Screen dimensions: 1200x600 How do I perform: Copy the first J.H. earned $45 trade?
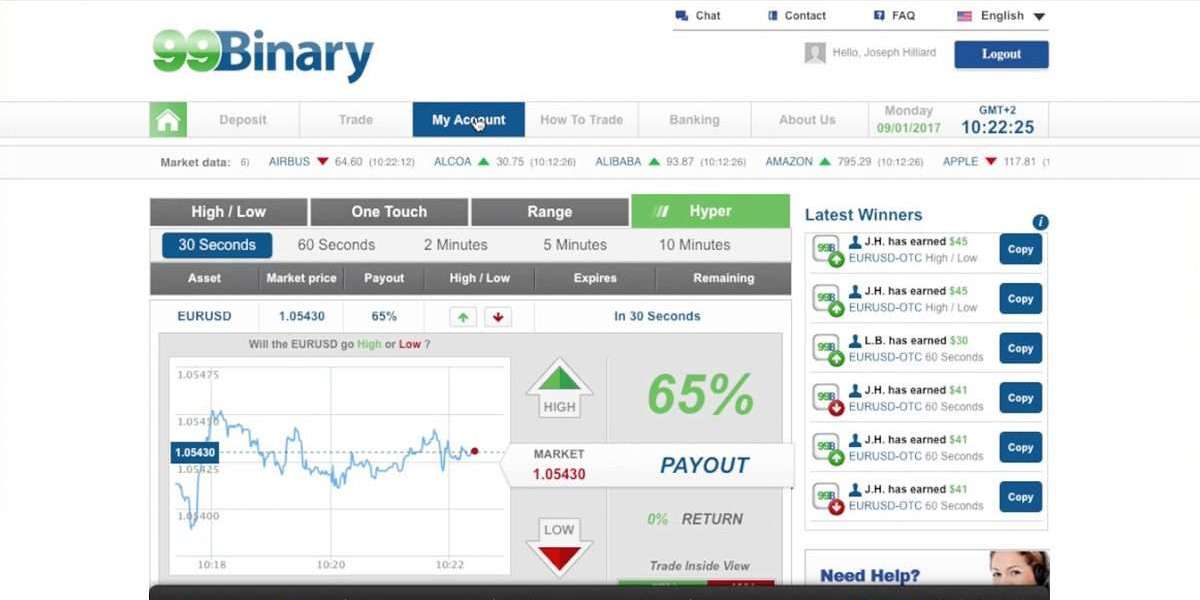point(1020,249)
